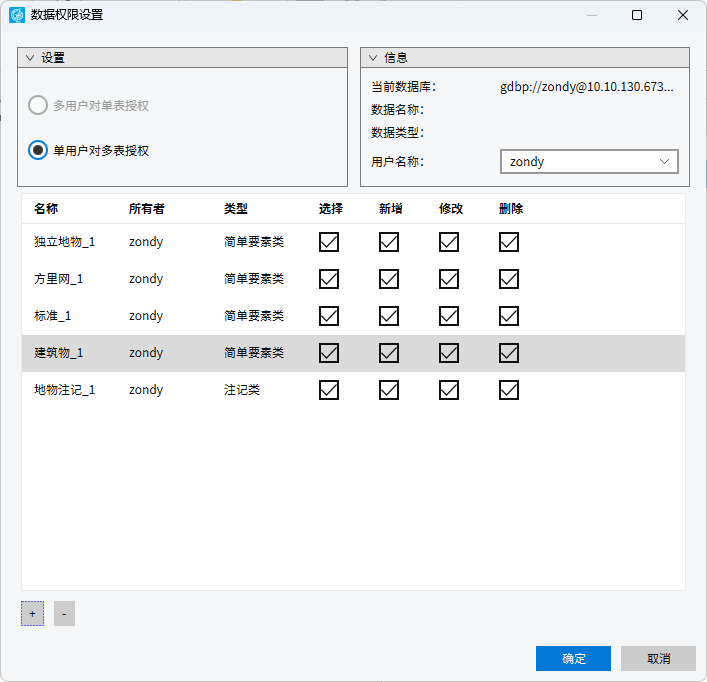Toggle 修改 checkbox for 标准_1

(x=449, y=316)
